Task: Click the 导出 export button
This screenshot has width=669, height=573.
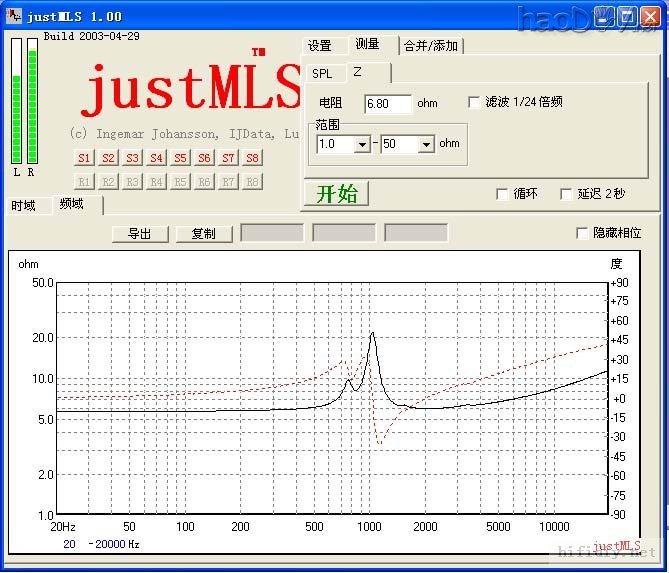Action: [x=140, y=234]
